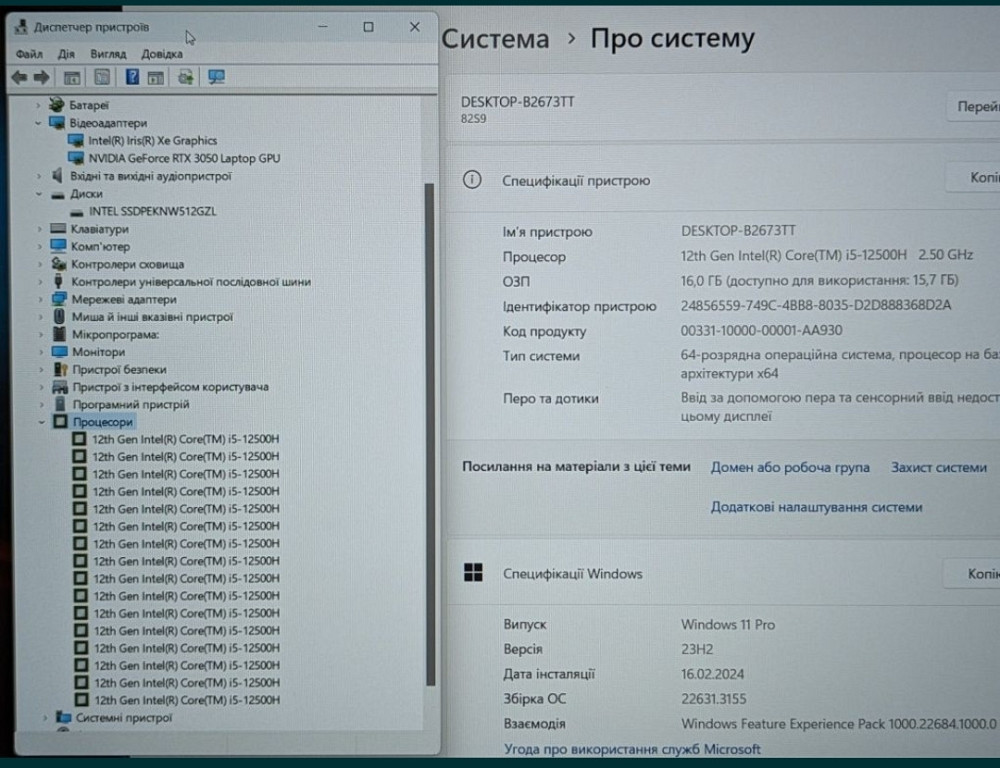Click the Back arrow in Device Manager toolbar
Image resolution: width=1000 pixels, height=768 pixels.
click(19, 78)
